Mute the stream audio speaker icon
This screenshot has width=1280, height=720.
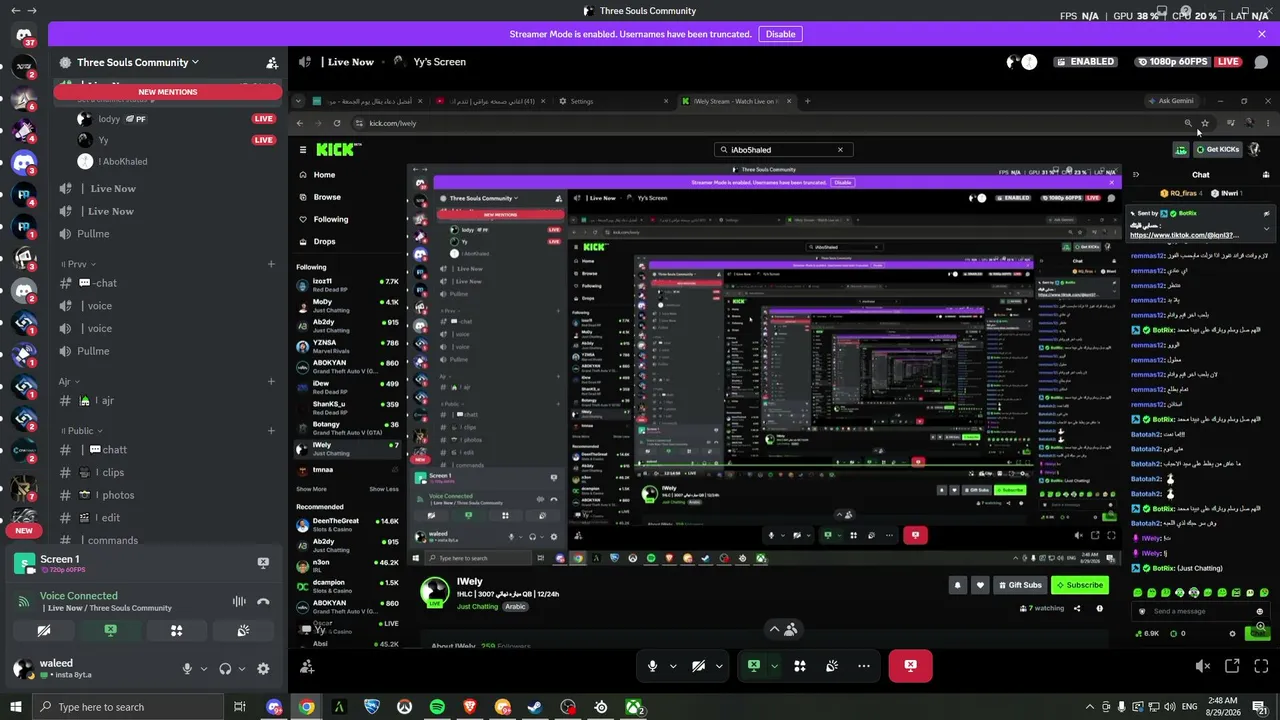coord(1203,666)
